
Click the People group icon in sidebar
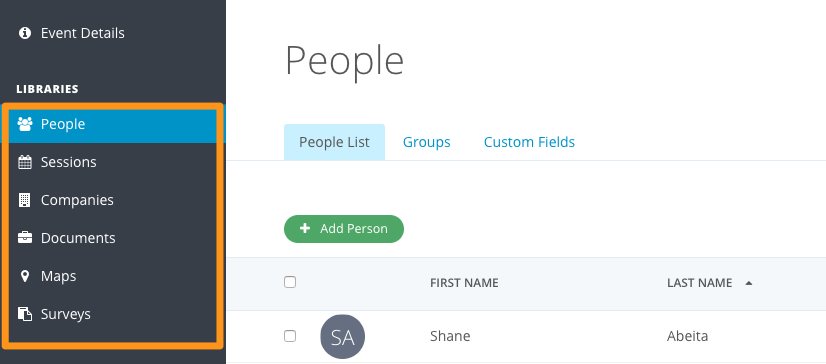25,124
